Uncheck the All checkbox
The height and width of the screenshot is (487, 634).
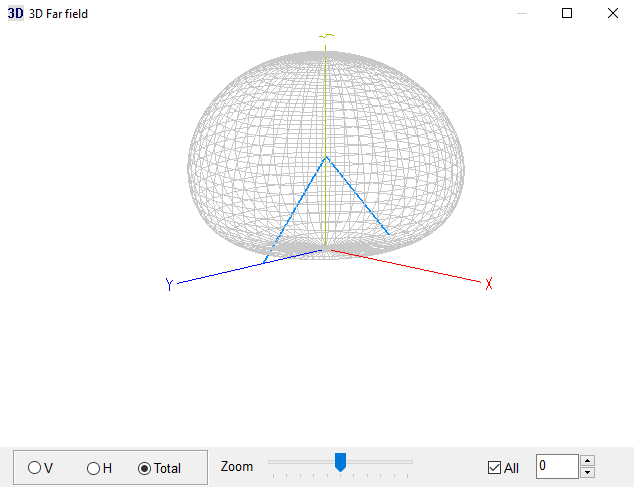coord(494,468)
